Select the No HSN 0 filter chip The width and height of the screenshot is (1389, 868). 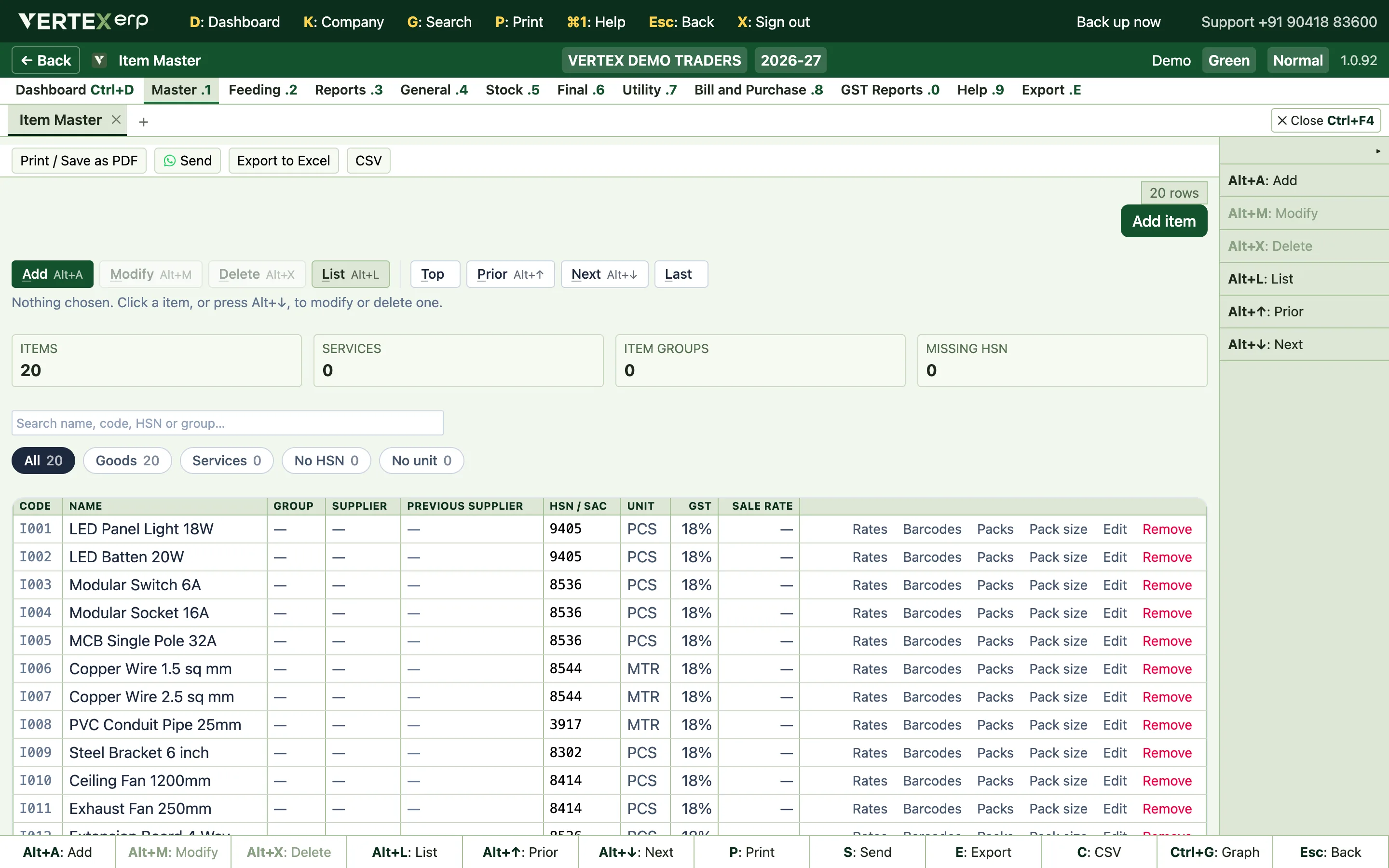tap(326, 461)
